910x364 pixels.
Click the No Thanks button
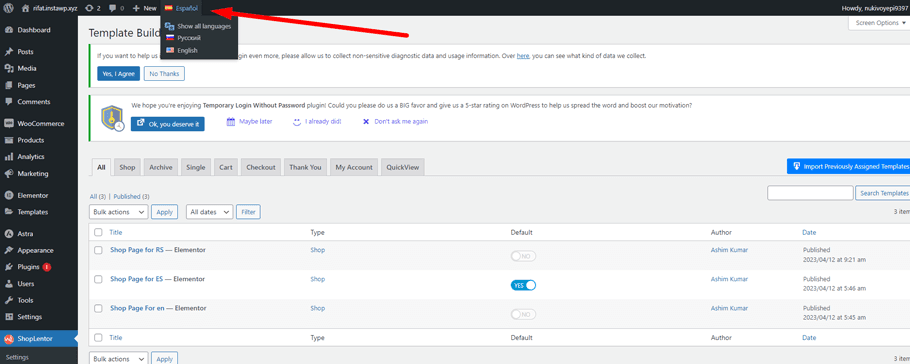coord(164,74)
